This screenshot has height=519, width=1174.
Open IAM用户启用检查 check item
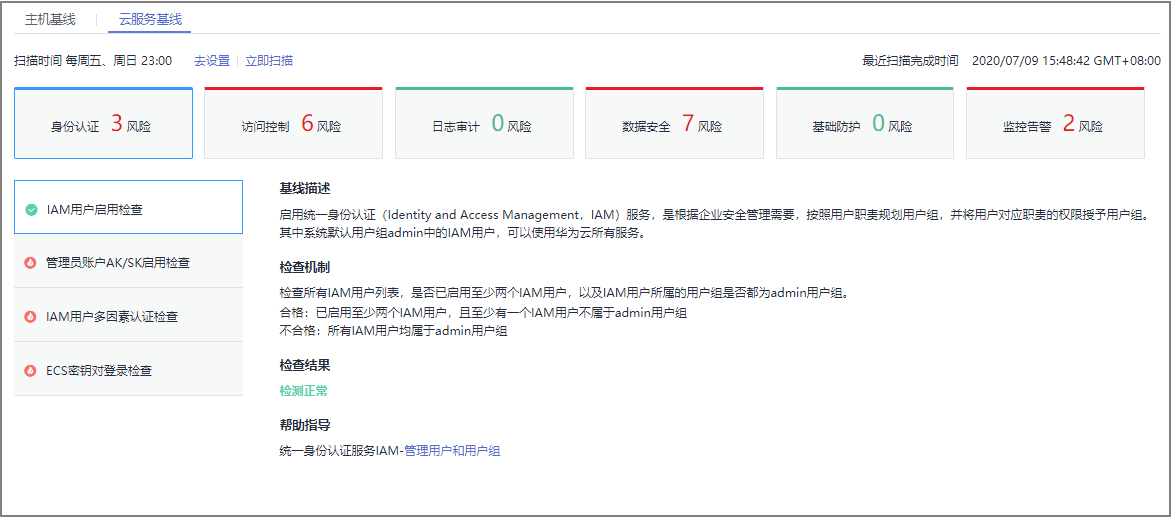click(x=128, y=207)
